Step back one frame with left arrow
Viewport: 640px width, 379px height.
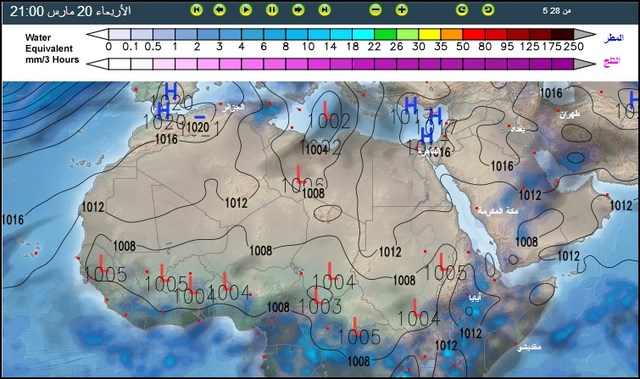point(220,10)
